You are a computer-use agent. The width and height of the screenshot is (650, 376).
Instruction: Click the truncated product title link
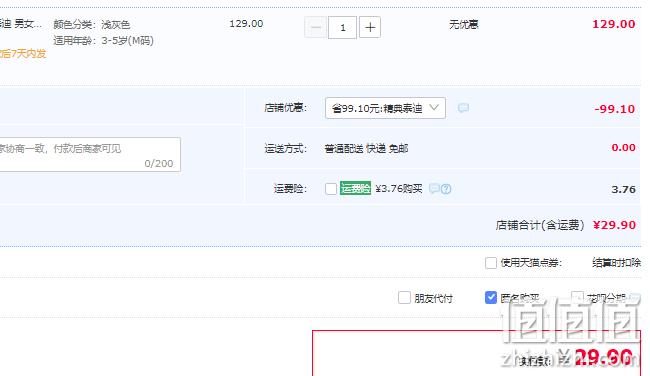(21, 24)
